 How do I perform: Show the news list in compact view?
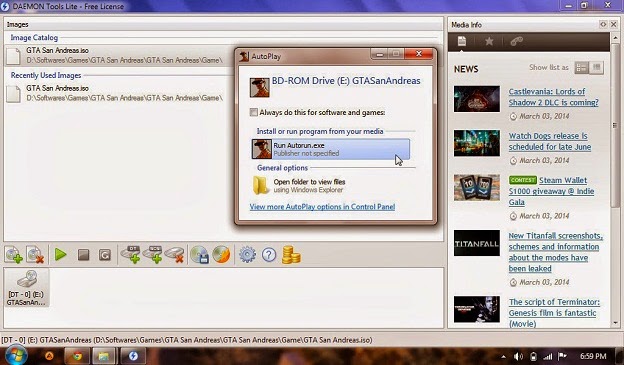coord(597,68)
